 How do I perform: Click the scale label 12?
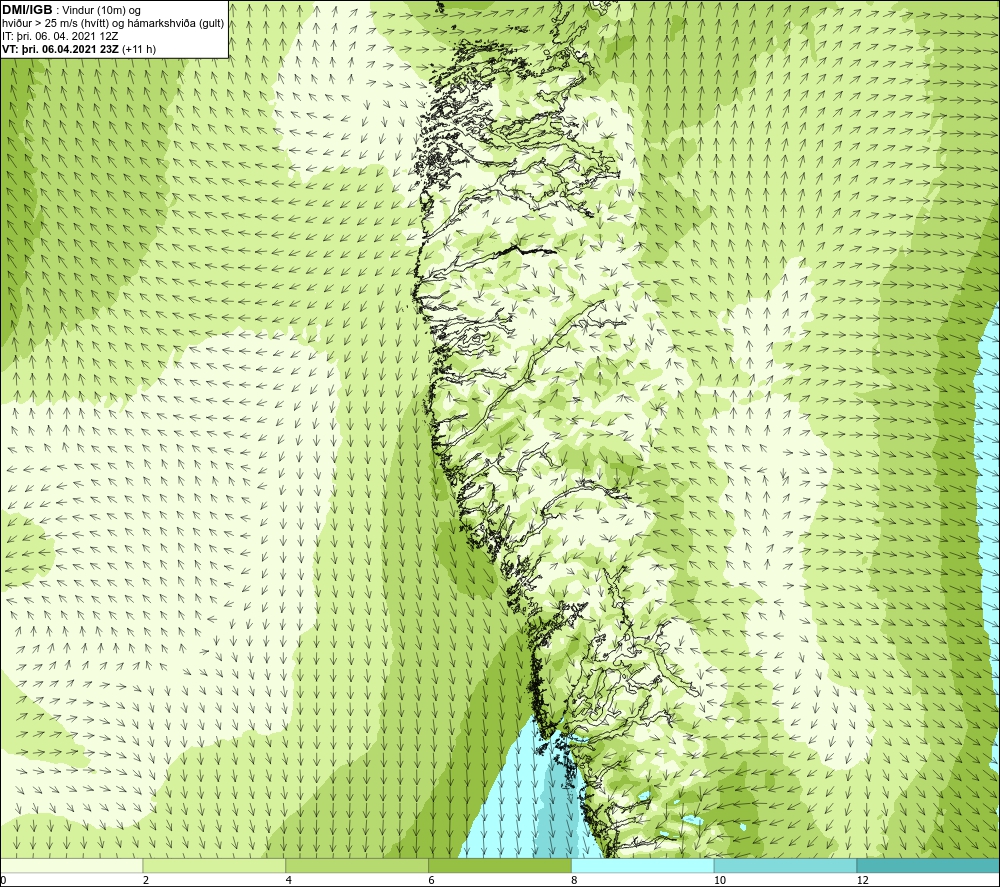pos(863,881)
